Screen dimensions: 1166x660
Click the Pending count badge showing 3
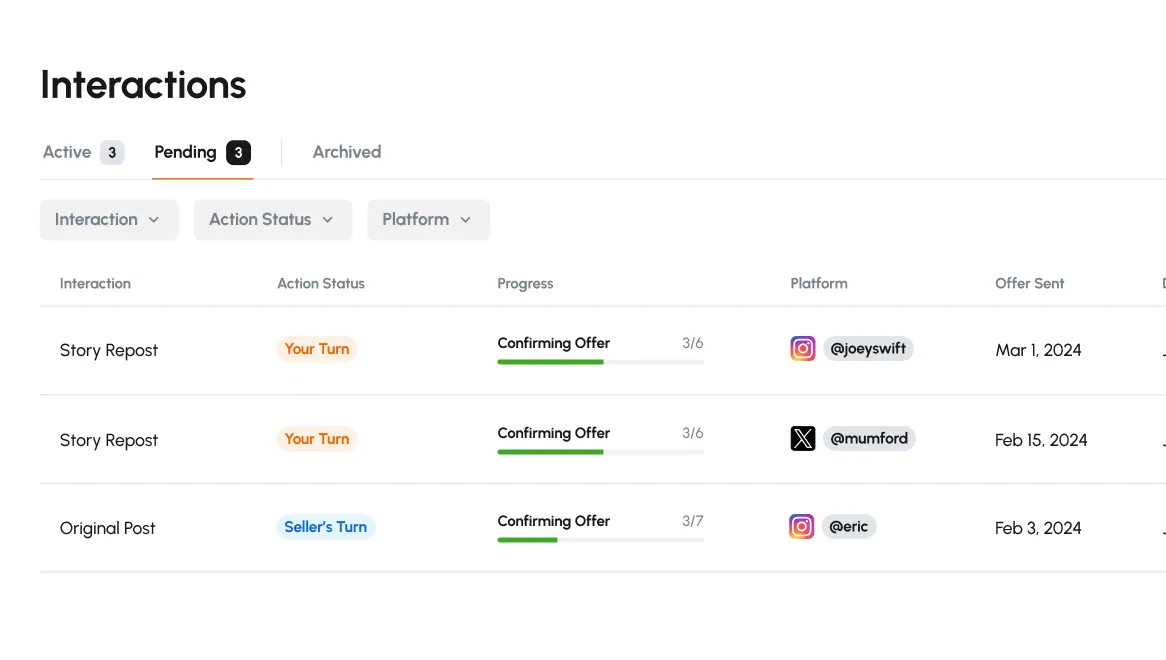(x=238, y=153)
